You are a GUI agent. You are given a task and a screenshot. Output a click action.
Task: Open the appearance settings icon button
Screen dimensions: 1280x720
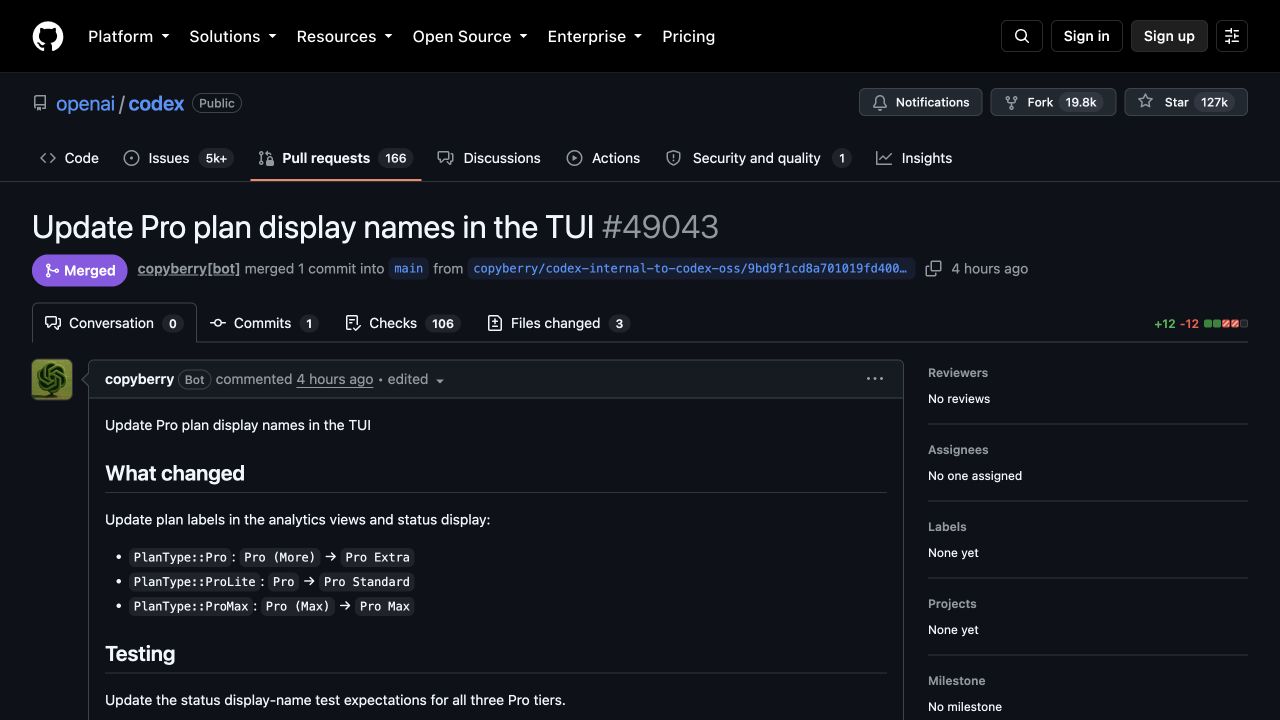[1232, 36]
